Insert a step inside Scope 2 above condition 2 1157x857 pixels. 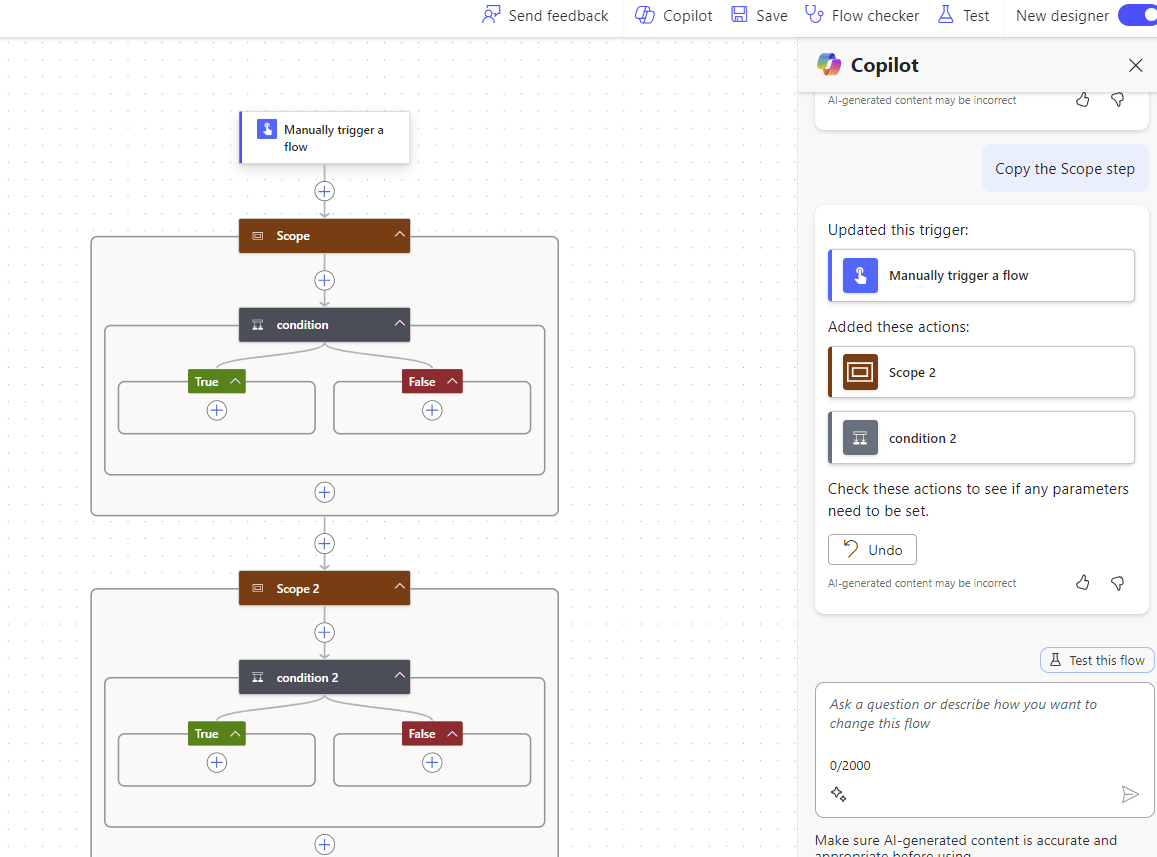[325, 633]
